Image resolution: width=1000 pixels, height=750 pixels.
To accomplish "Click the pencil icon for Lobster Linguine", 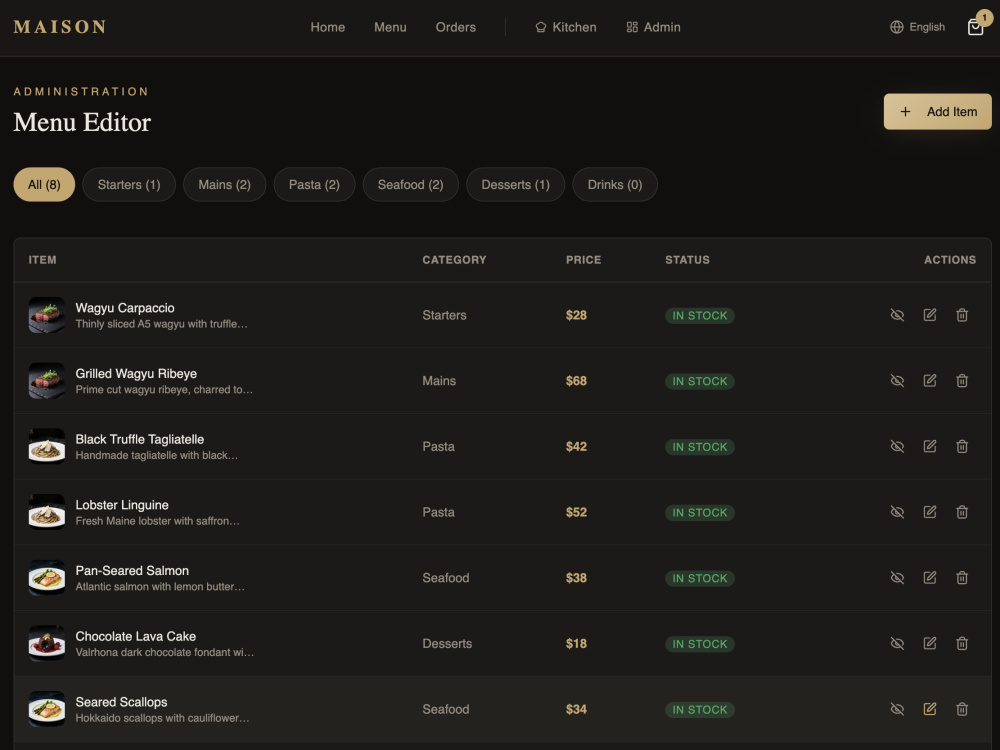I will point(930,512).
